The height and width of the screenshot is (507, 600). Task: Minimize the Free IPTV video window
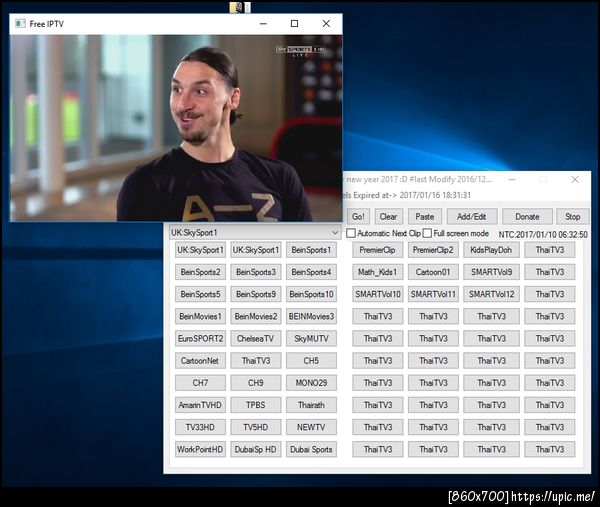tap(263, 24)
